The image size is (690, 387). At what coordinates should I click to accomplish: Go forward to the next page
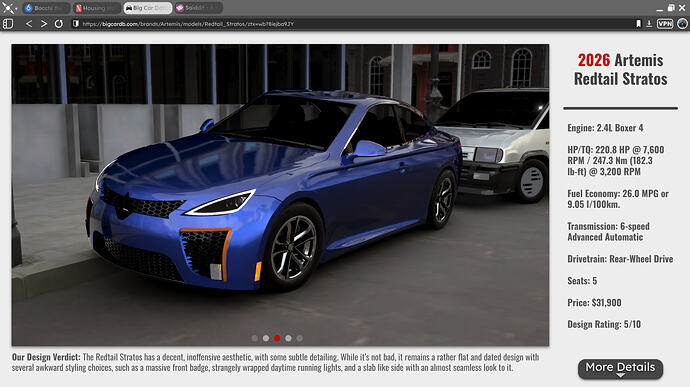pyautogui.click(x=44, y=24)
